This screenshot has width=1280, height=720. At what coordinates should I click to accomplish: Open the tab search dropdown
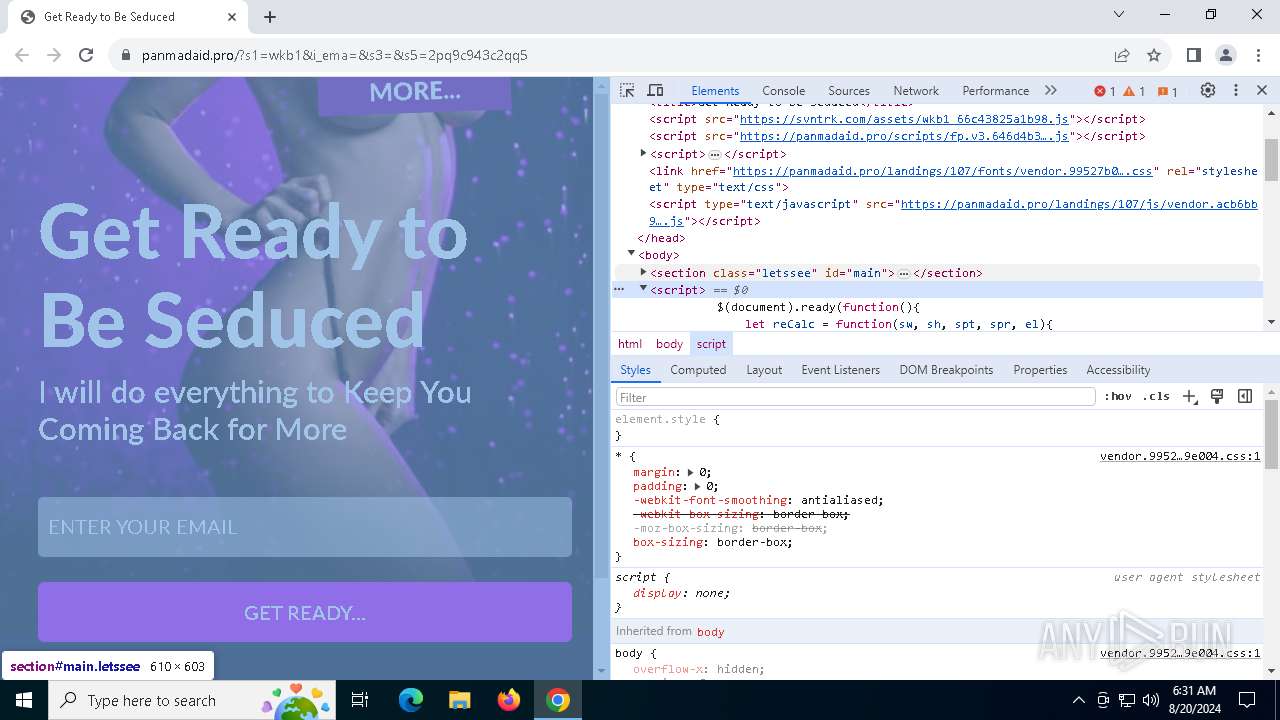click(x=1119, y=14)
